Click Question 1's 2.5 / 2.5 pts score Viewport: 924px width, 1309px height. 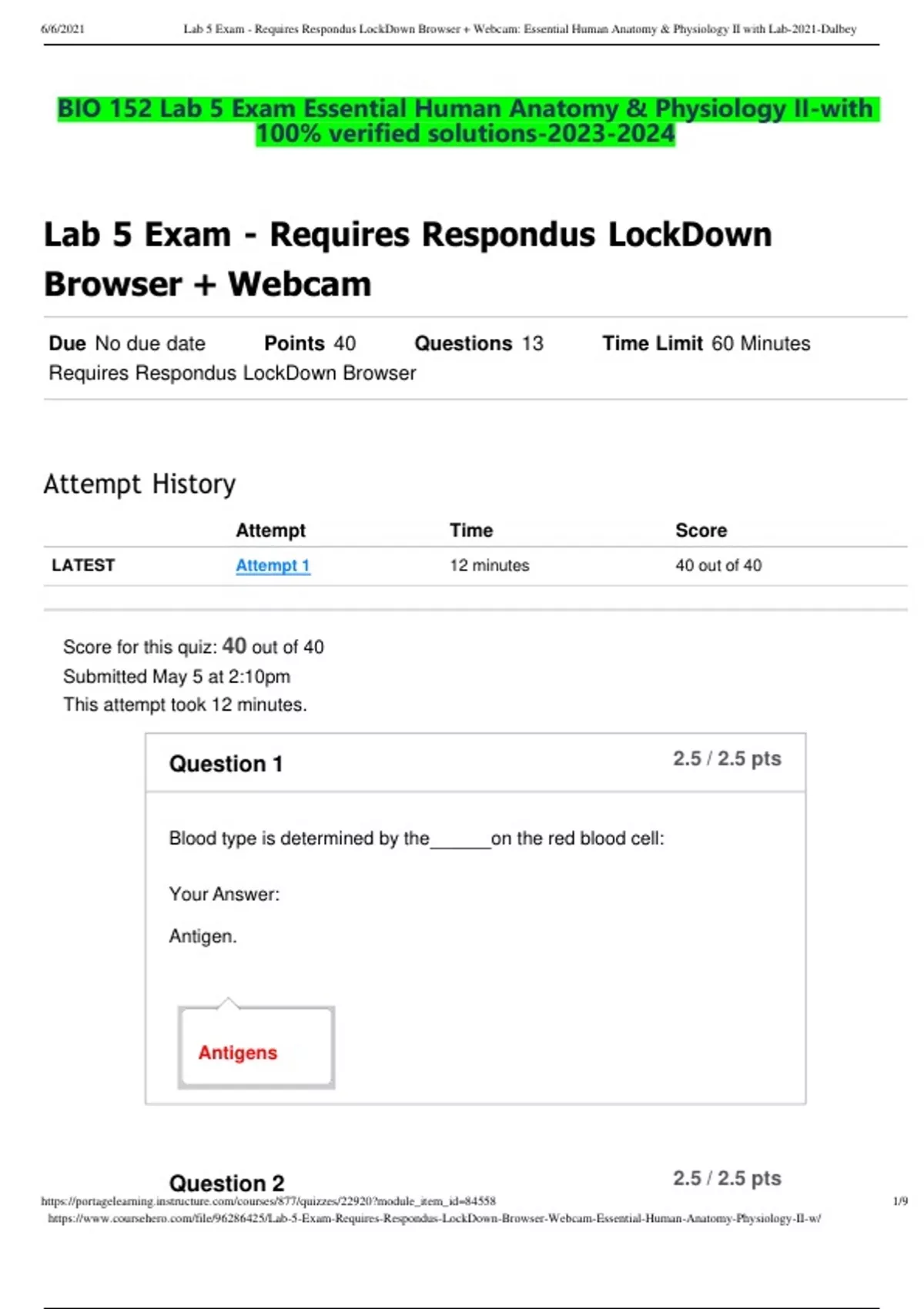click(727, 758)
